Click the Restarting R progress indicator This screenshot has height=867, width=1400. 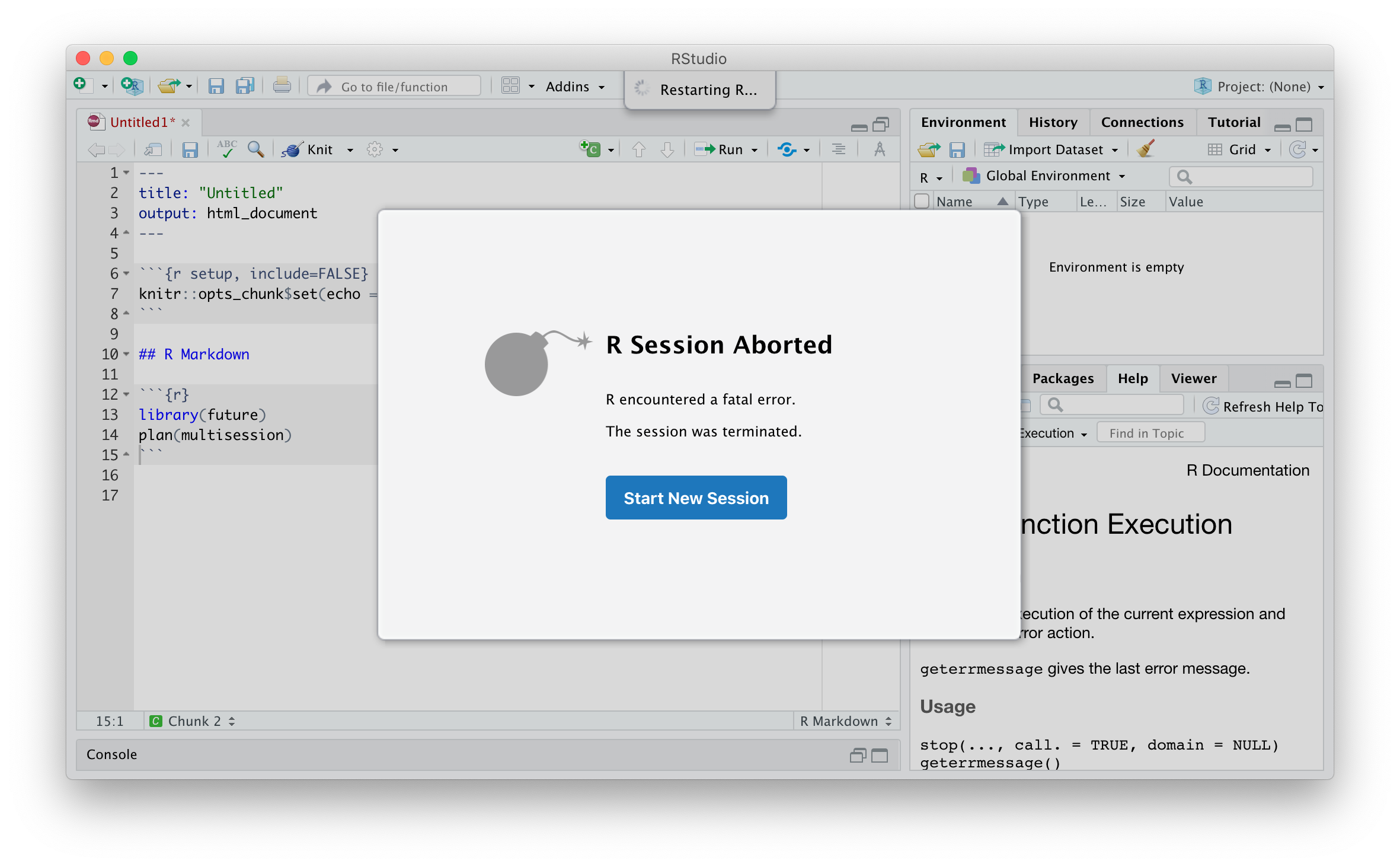pos(699,90)
